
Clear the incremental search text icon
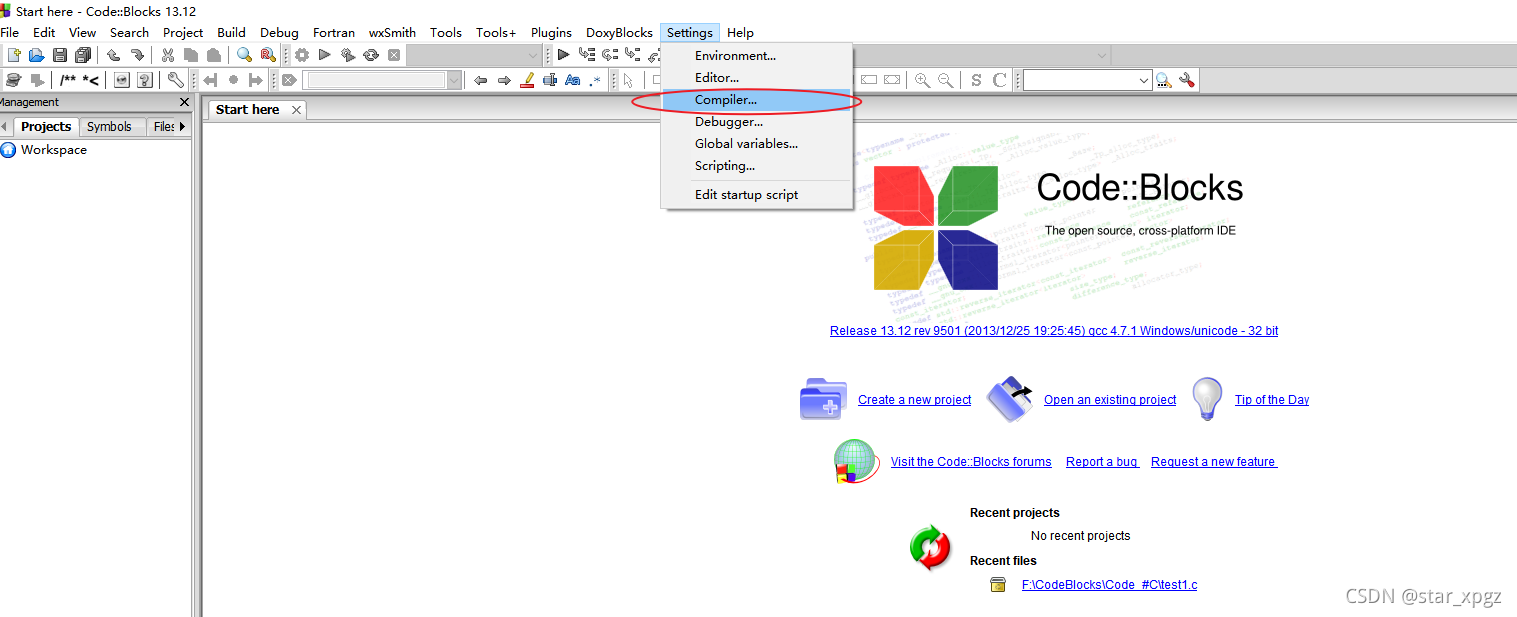[x=288, y=80]
